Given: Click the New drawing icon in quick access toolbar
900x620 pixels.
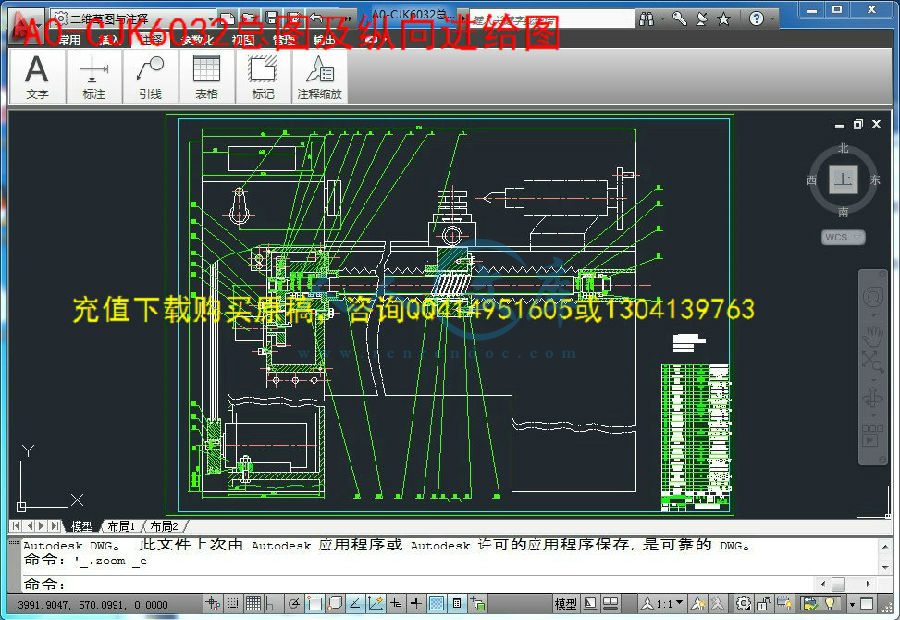Looking at the screenshot, I should tap(227, 18).
